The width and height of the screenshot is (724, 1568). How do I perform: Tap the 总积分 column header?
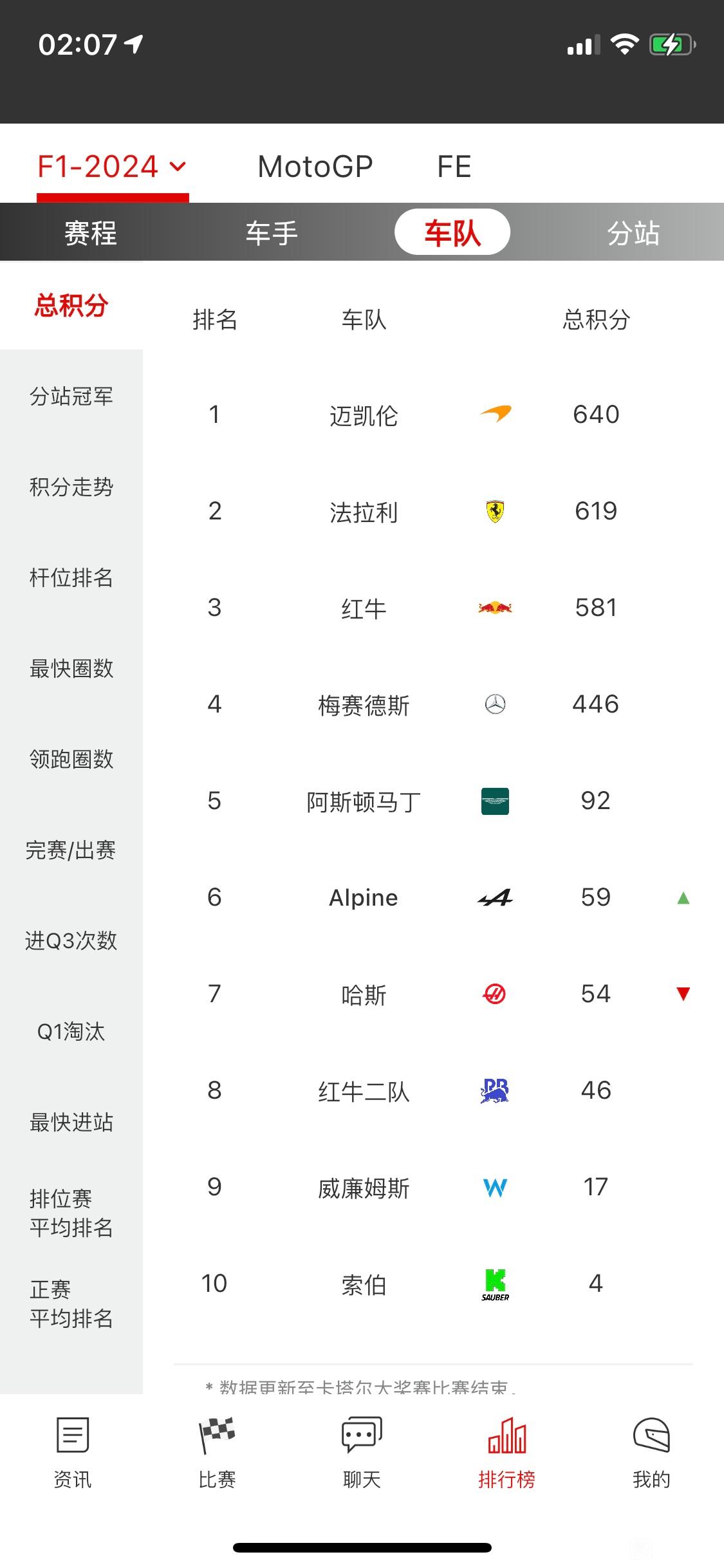596,319
